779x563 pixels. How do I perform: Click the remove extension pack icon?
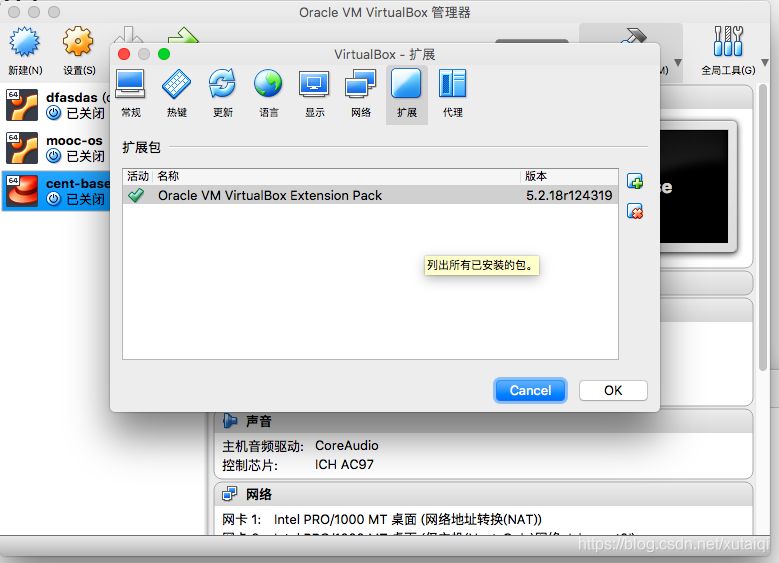coord(635,211)
